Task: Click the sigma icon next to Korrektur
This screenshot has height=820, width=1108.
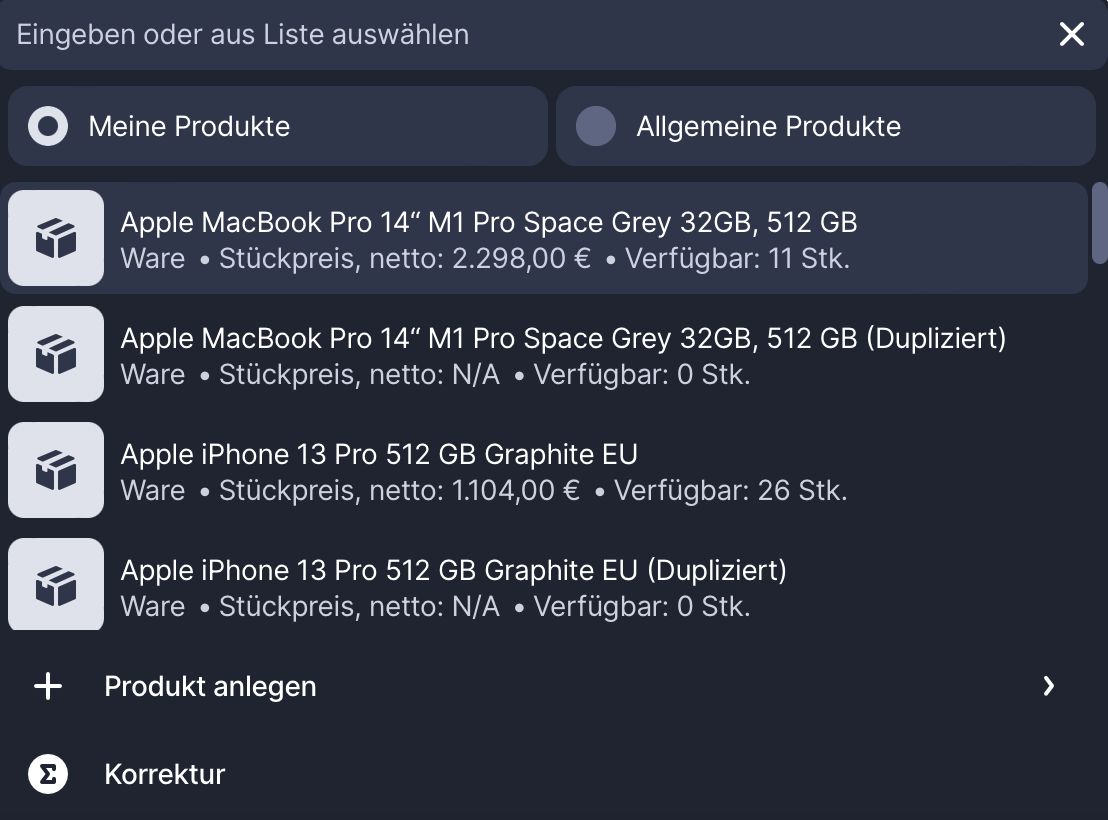Action: pos(48,774)
